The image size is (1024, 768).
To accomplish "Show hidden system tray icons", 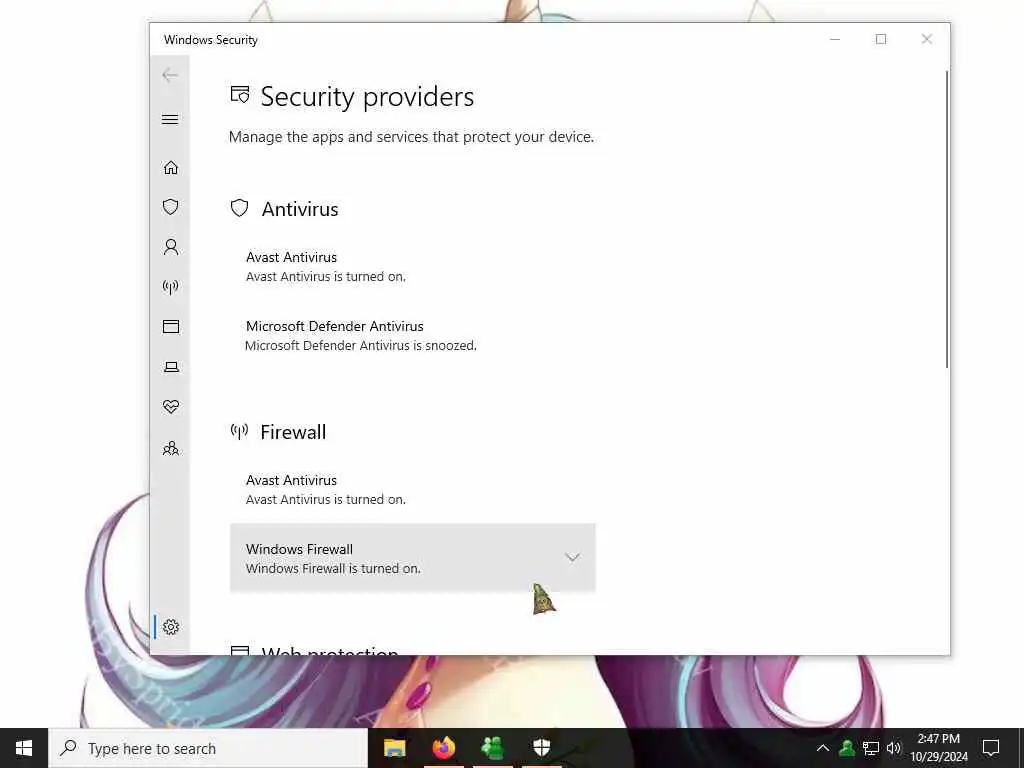I will point(823,748).
